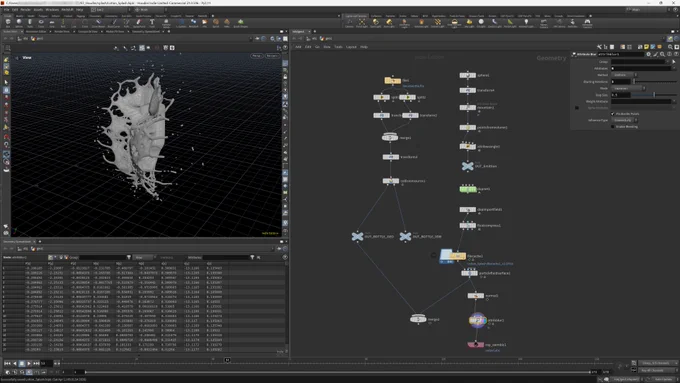Adjust the Step Size slider
This screenshot has width=680, height=383.
[654, 95]
